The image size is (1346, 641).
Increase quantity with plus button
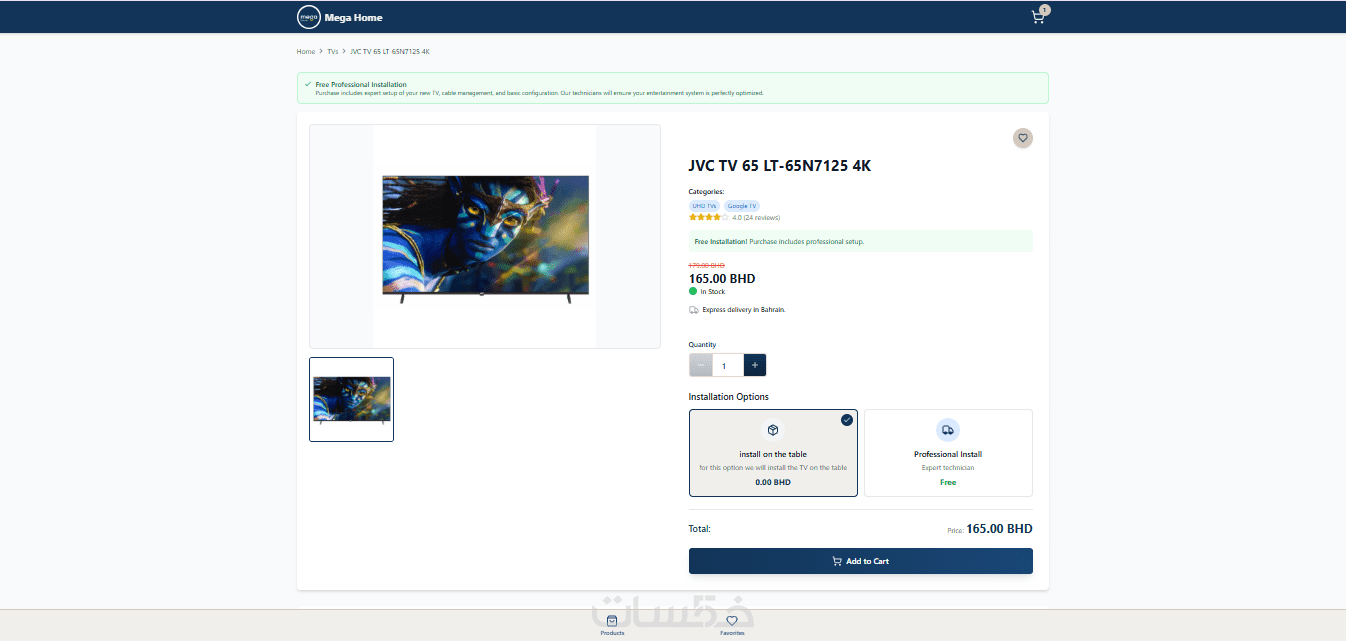755,365
